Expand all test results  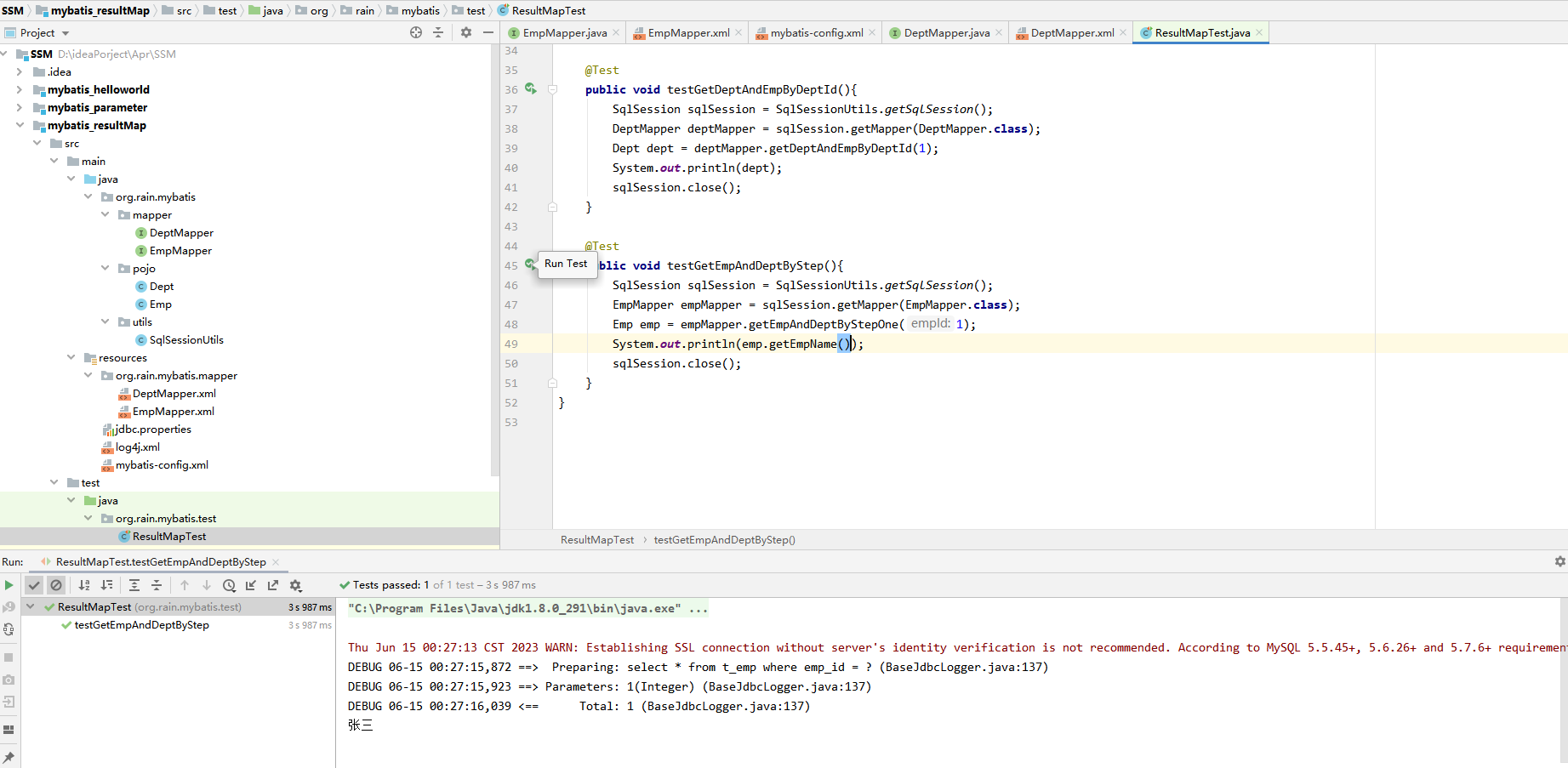pyautogui.click(x=134, y=585)
